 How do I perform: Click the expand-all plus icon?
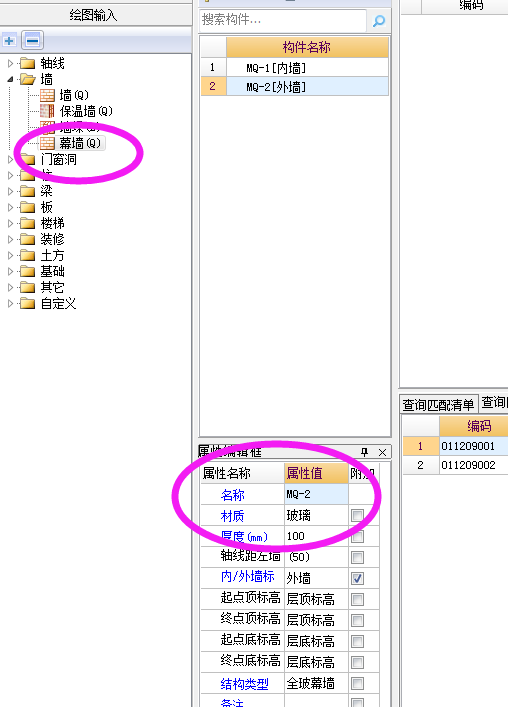(x=9, y=41)
